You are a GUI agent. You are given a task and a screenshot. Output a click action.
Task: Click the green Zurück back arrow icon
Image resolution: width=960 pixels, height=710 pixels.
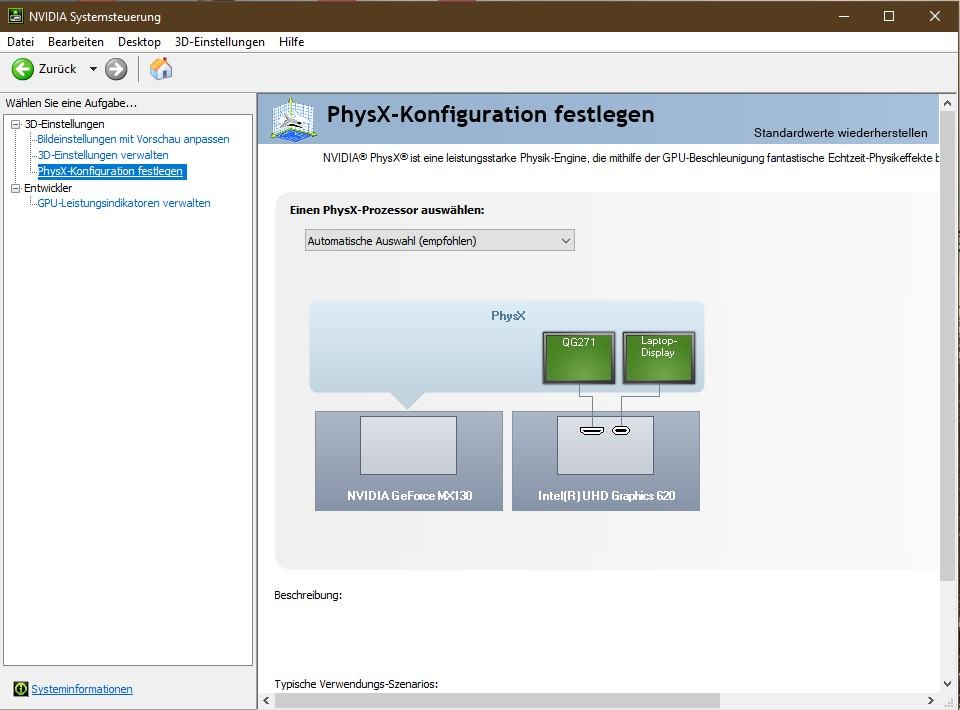(x=23, y=69)
